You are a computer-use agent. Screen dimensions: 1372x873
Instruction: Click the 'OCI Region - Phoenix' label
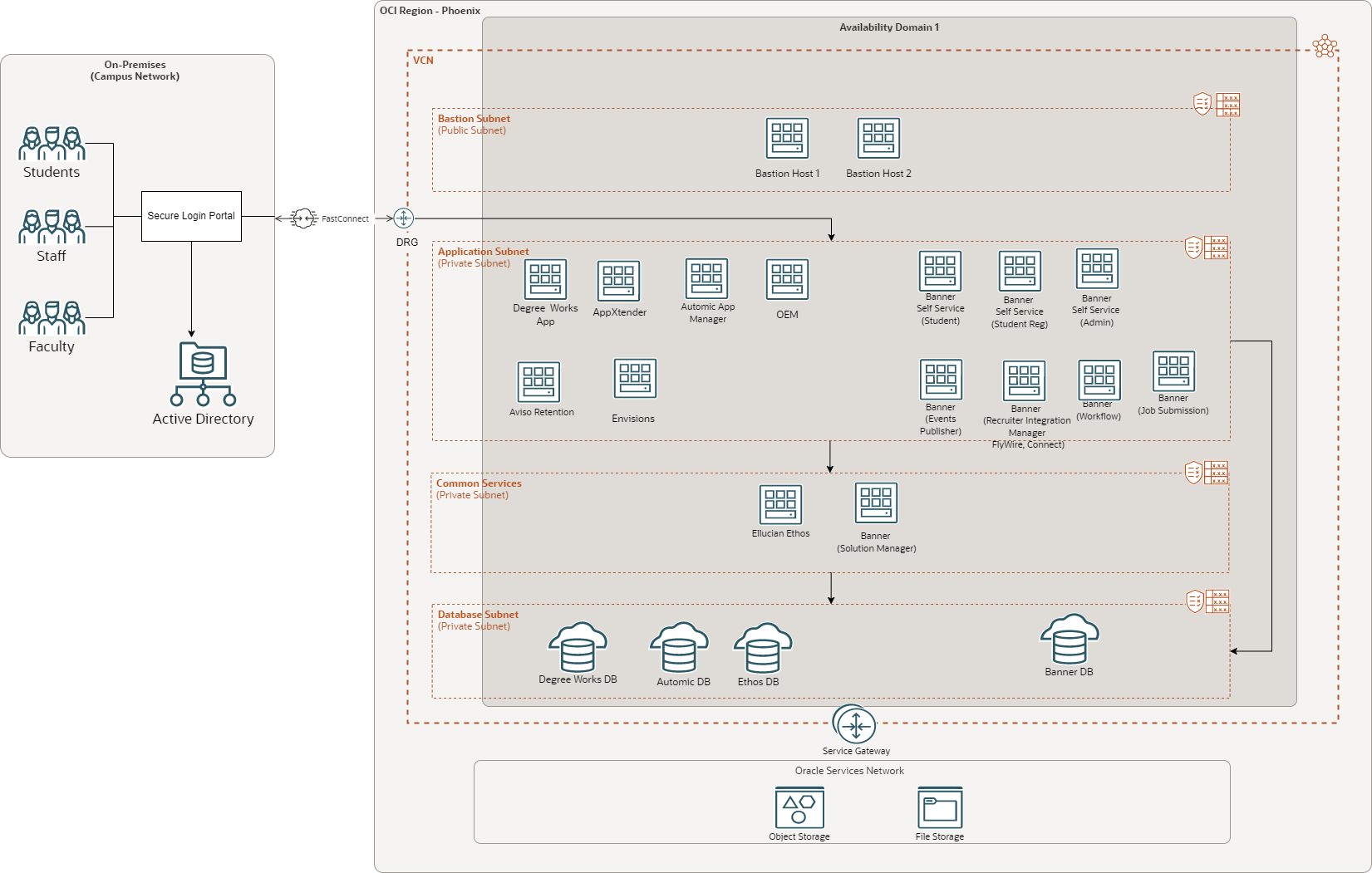click(430, 11)
